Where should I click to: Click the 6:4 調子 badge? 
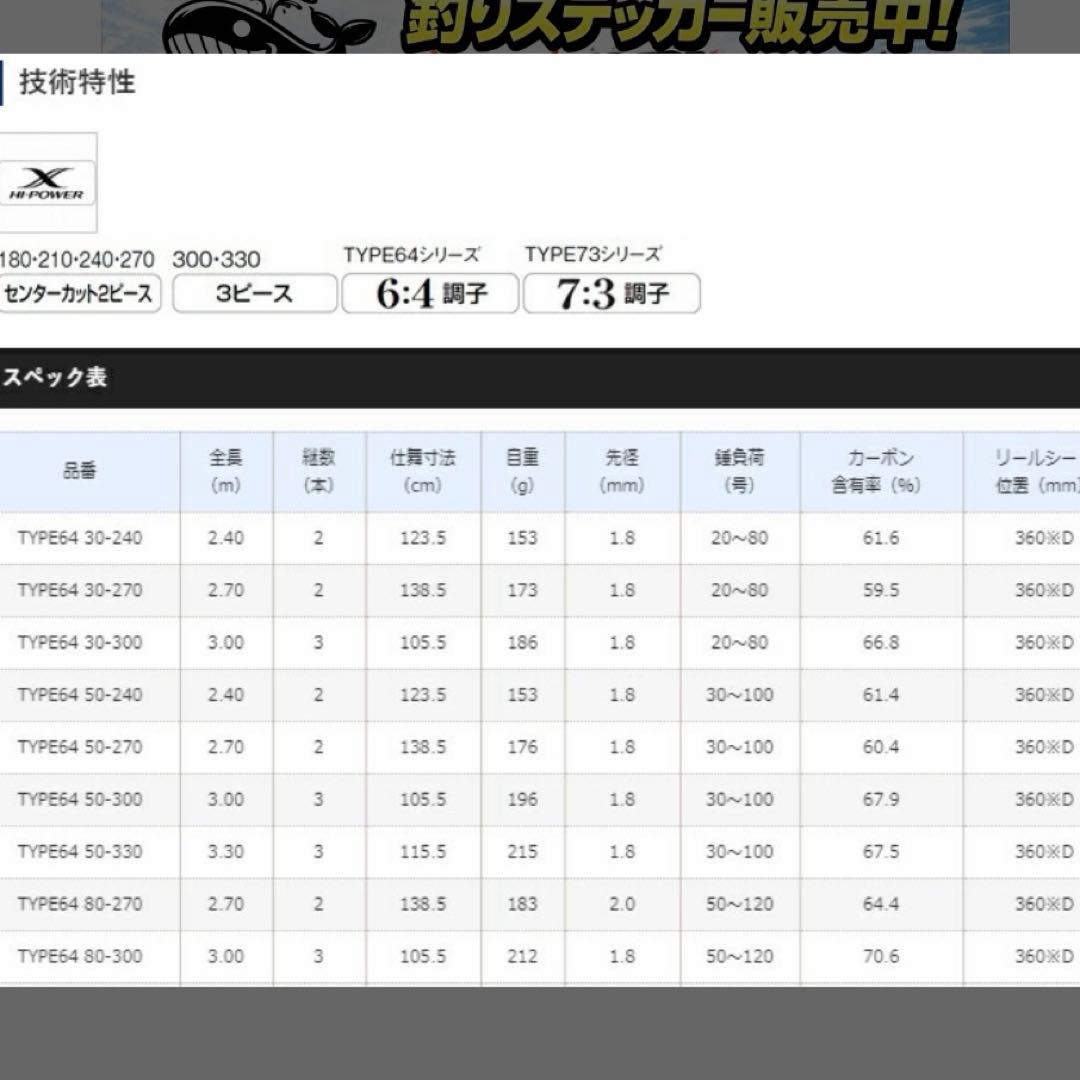click(430, 293)
